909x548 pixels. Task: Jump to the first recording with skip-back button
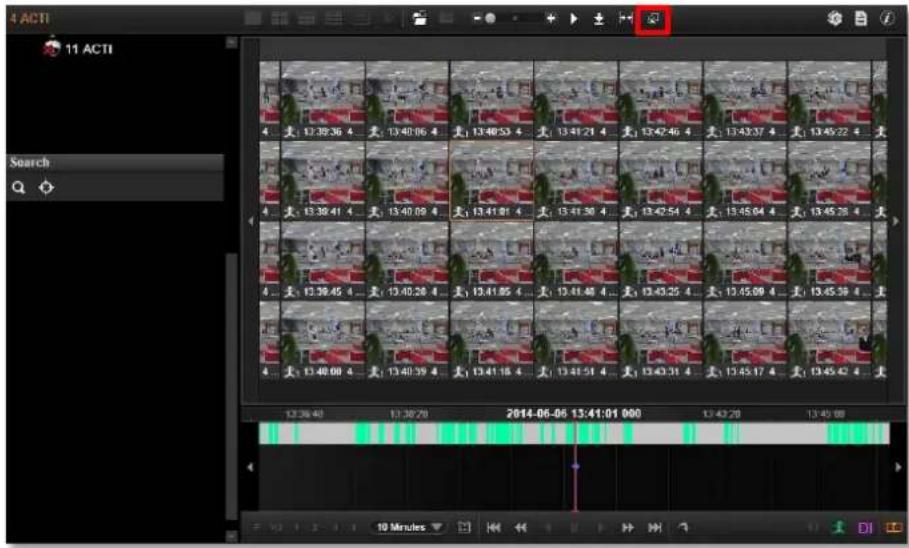coord(493,527)
